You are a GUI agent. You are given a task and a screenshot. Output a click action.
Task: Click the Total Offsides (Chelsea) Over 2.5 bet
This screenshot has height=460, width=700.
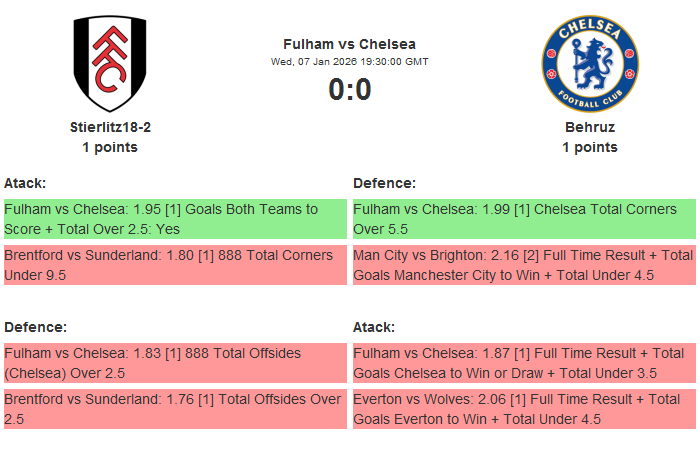click(175, 363)
